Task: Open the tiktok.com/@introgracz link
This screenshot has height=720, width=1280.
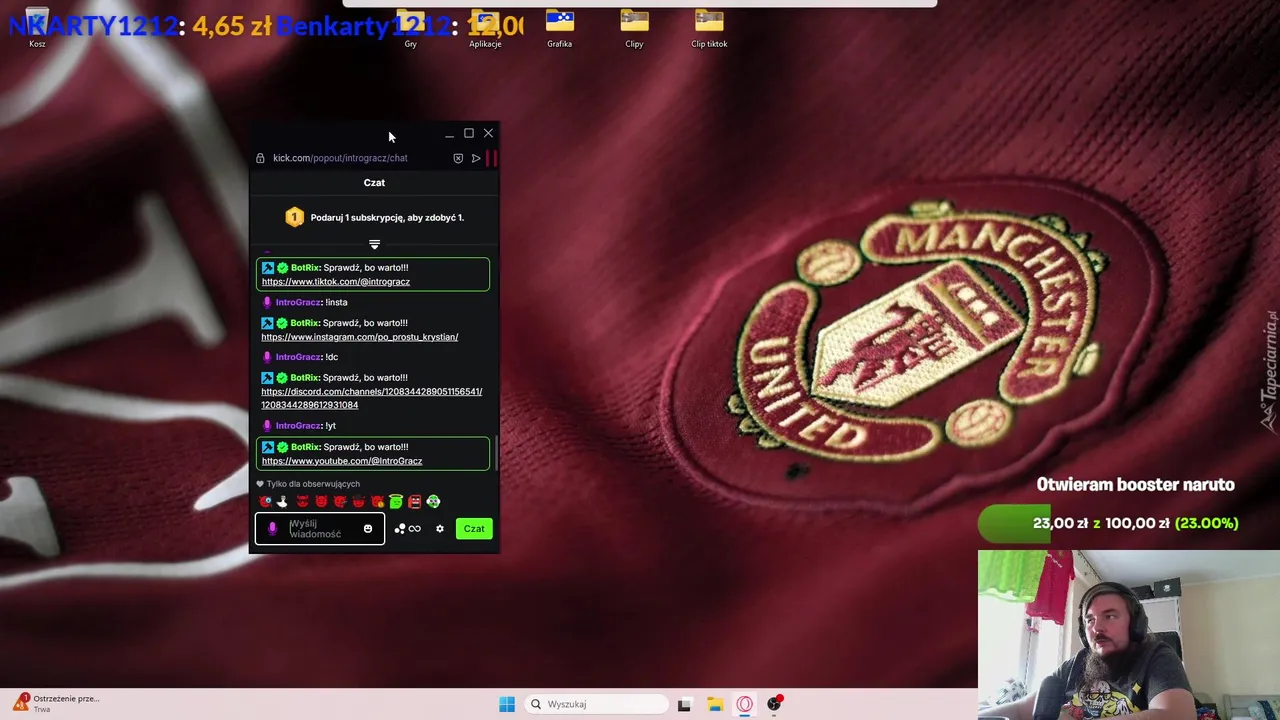Action: tap(336, 282)
